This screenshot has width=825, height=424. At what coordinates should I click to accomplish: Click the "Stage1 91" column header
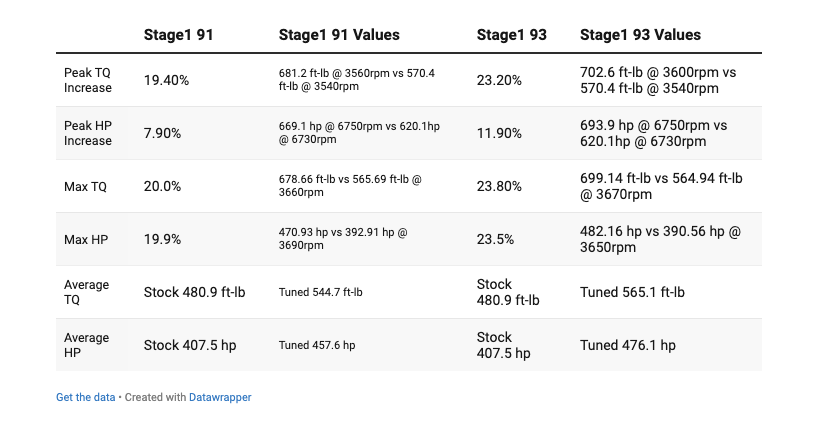[179, 35]
